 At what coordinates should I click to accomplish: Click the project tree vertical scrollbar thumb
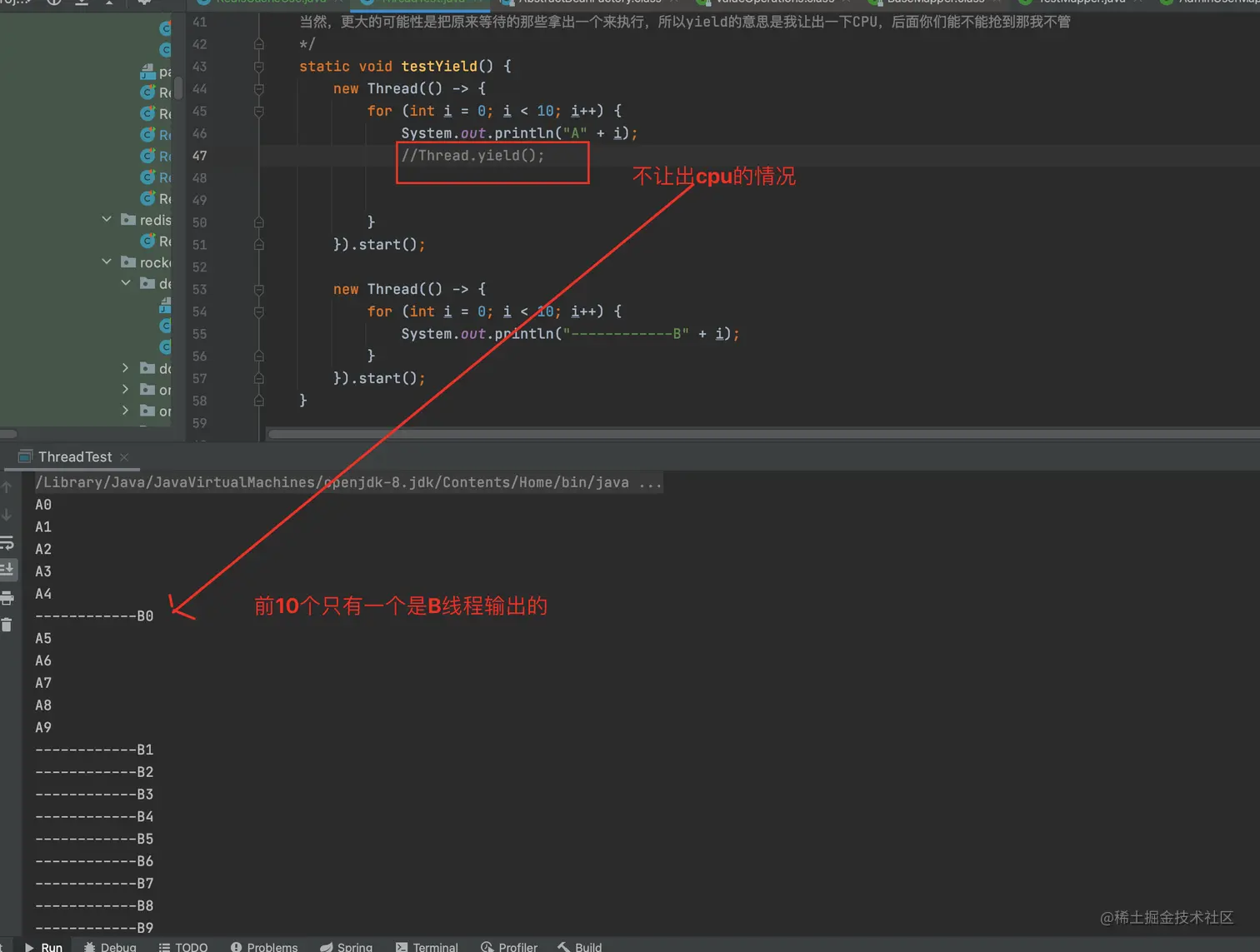tap(177, 88)
